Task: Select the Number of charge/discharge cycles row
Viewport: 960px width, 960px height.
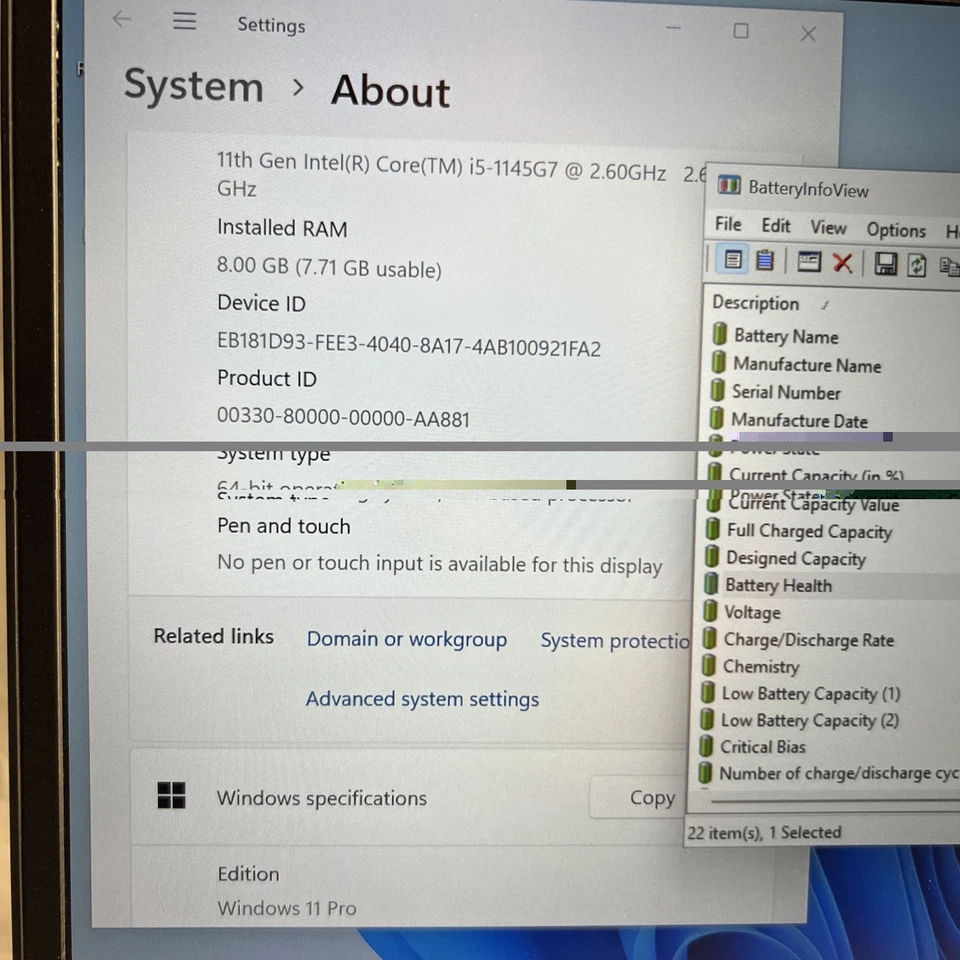Action: click(x=839, y=773)
